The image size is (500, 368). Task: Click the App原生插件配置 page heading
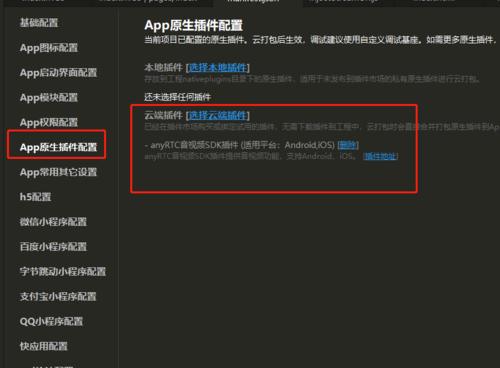pyautogui.click(x=194, y=25)
